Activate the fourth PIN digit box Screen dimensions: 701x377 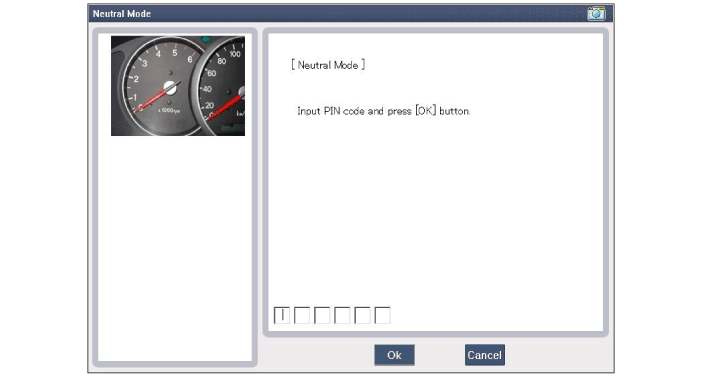coord(342,315)
